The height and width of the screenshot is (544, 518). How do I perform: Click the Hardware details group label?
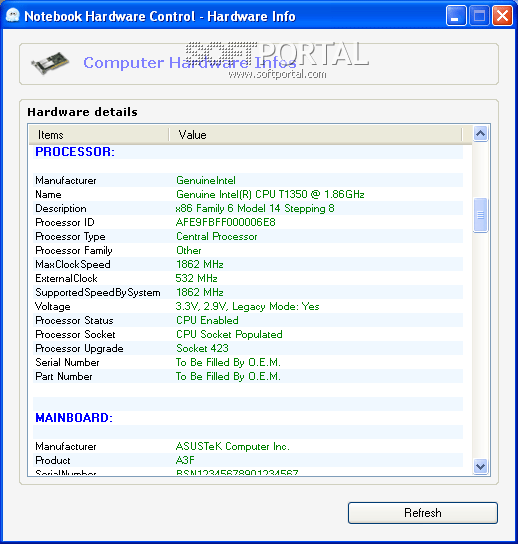[x=83, y=112]
